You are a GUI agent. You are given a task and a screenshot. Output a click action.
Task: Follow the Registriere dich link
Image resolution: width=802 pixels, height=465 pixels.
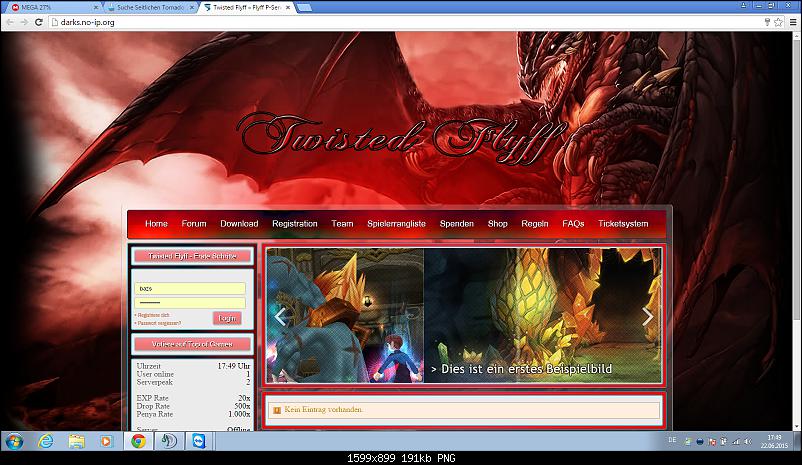pos(153,315)
